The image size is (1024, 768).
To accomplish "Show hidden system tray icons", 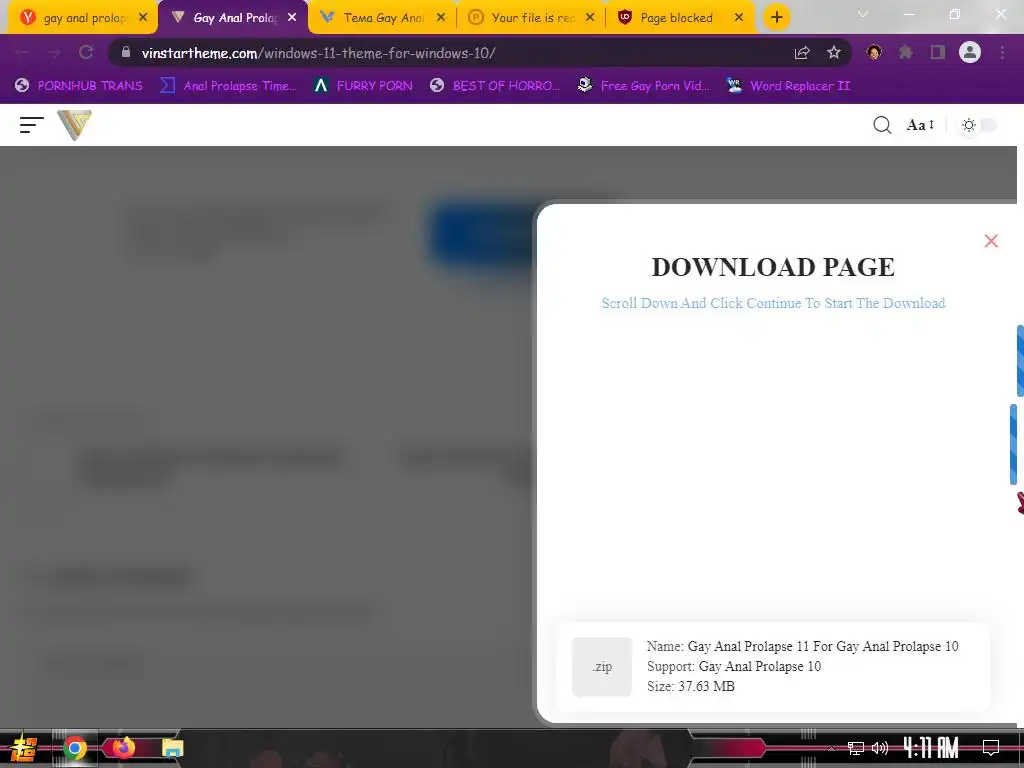I will 831,748.
